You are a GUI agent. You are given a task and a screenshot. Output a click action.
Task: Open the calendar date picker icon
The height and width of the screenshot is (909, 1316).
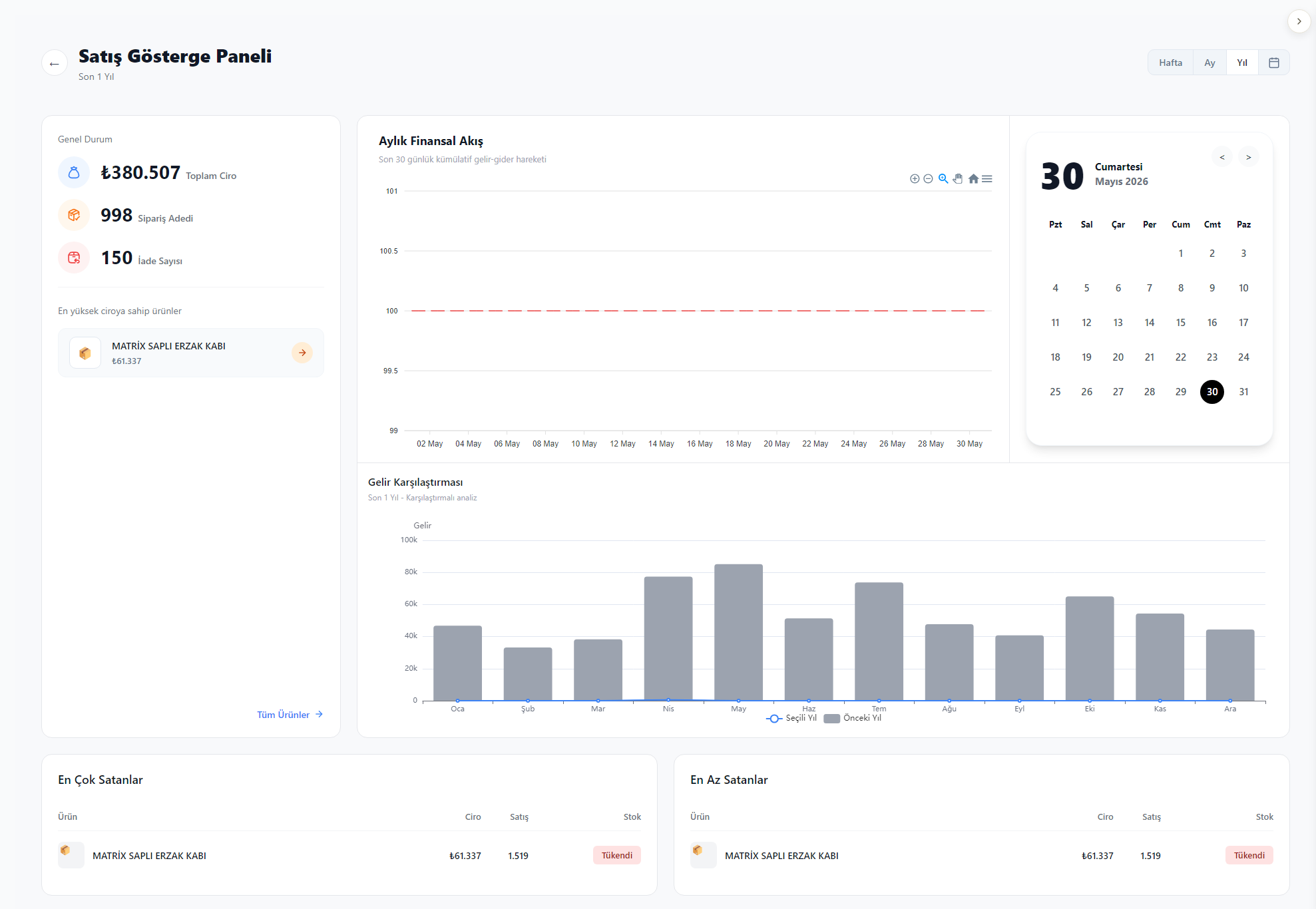coord(1274,63)
